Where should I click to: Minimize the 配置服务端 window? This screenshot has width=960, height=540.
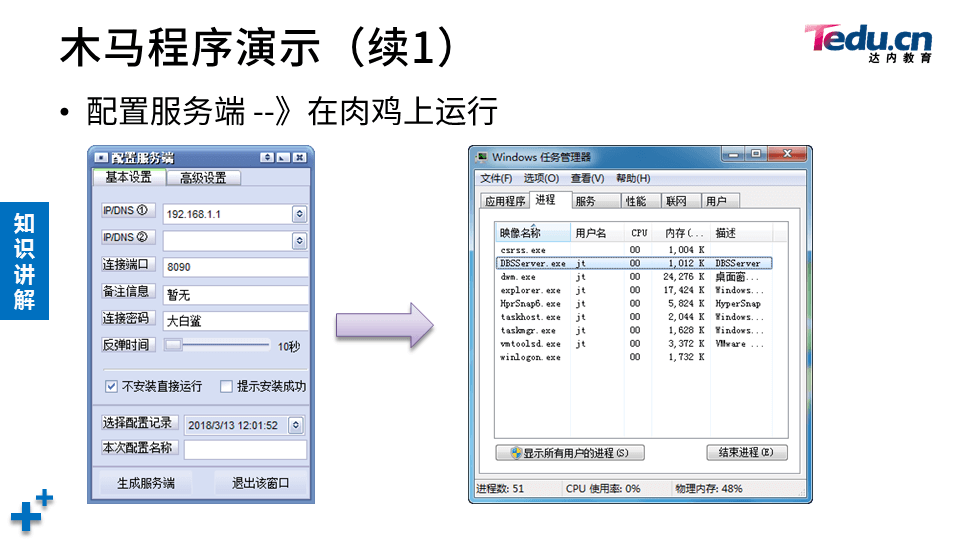click(x=283, y=157)
